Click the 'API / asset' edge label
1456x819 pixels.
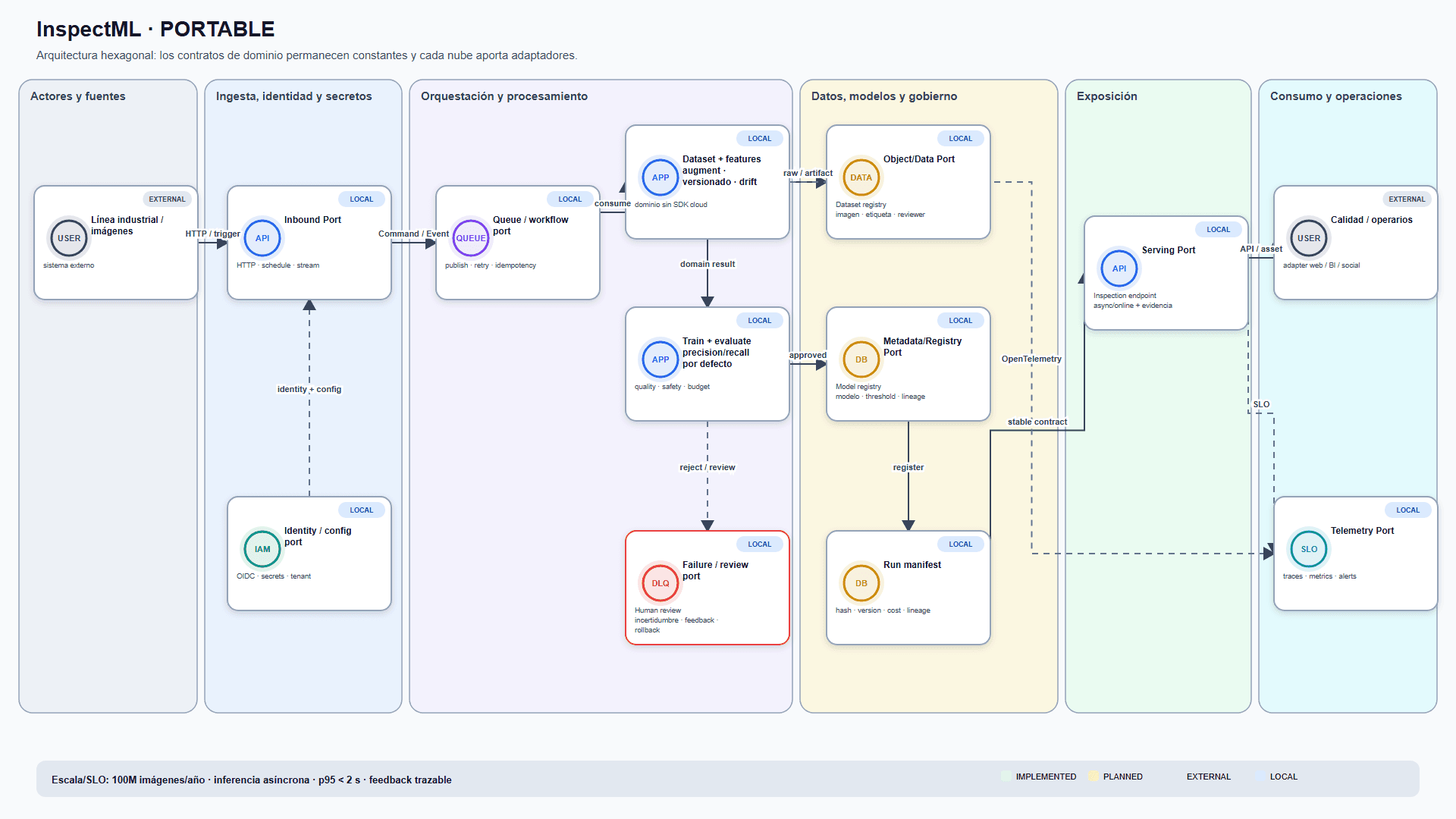[x=1261, y=249]
